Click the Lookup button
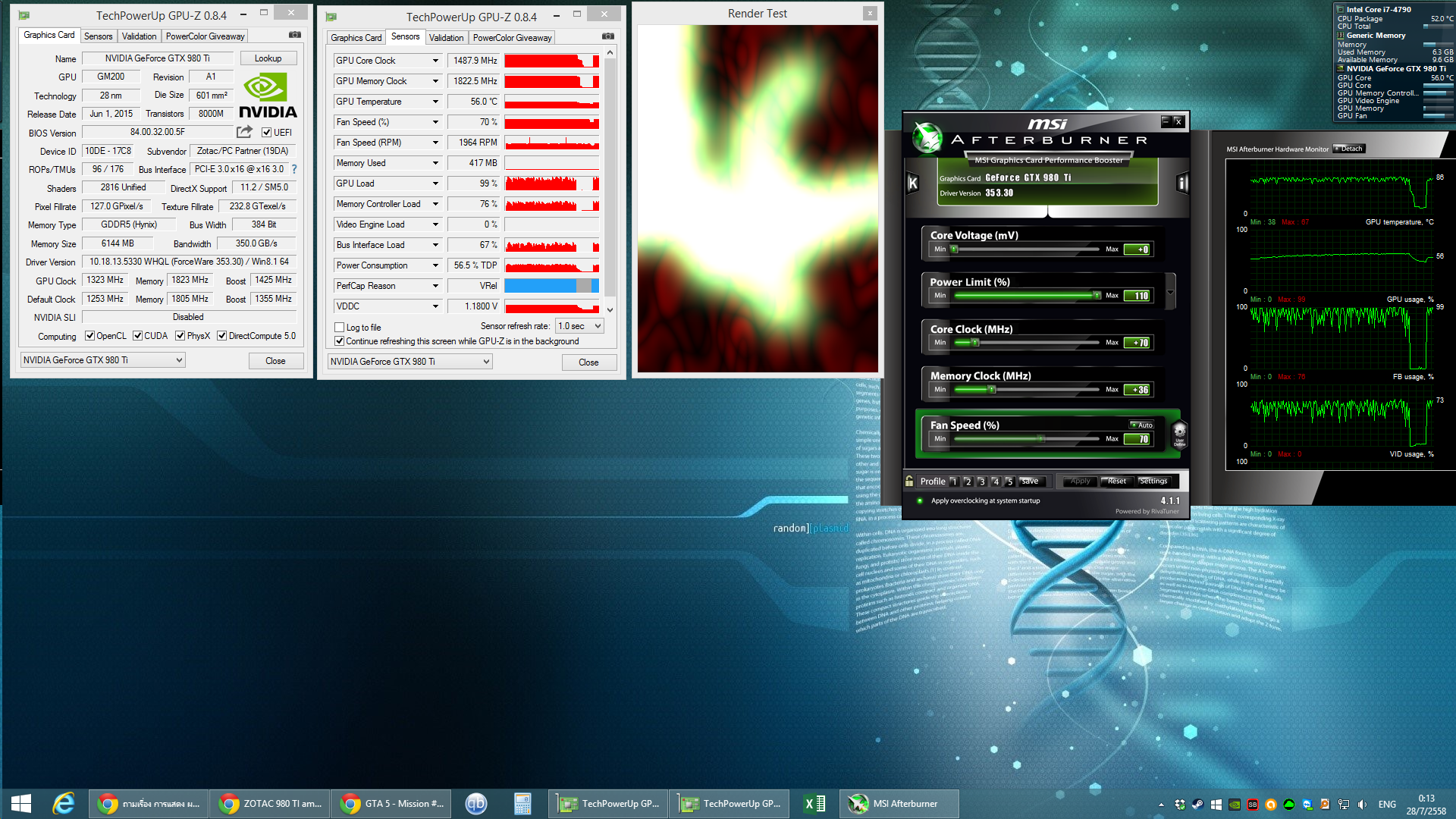The height and width of the screenshot is (819, 1456). (x=268, y=58)
